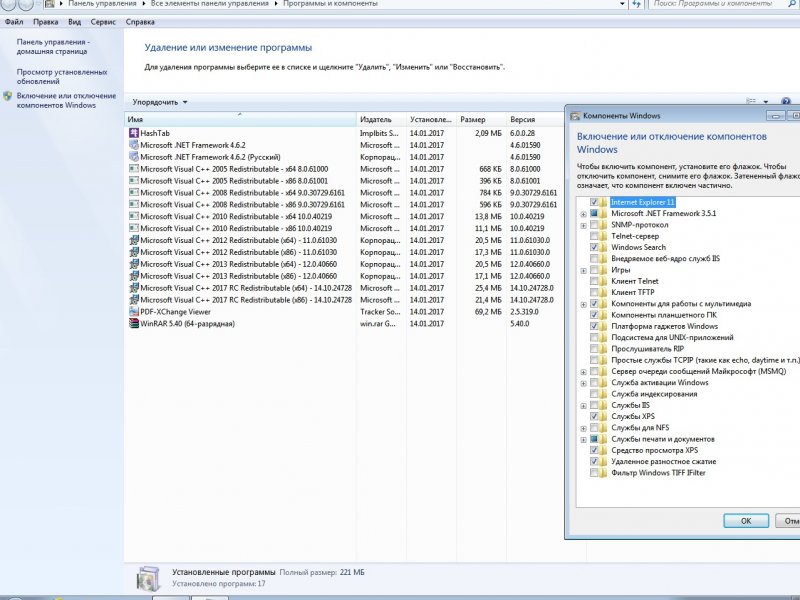Click folder icon next to Игры

point(604,270)
